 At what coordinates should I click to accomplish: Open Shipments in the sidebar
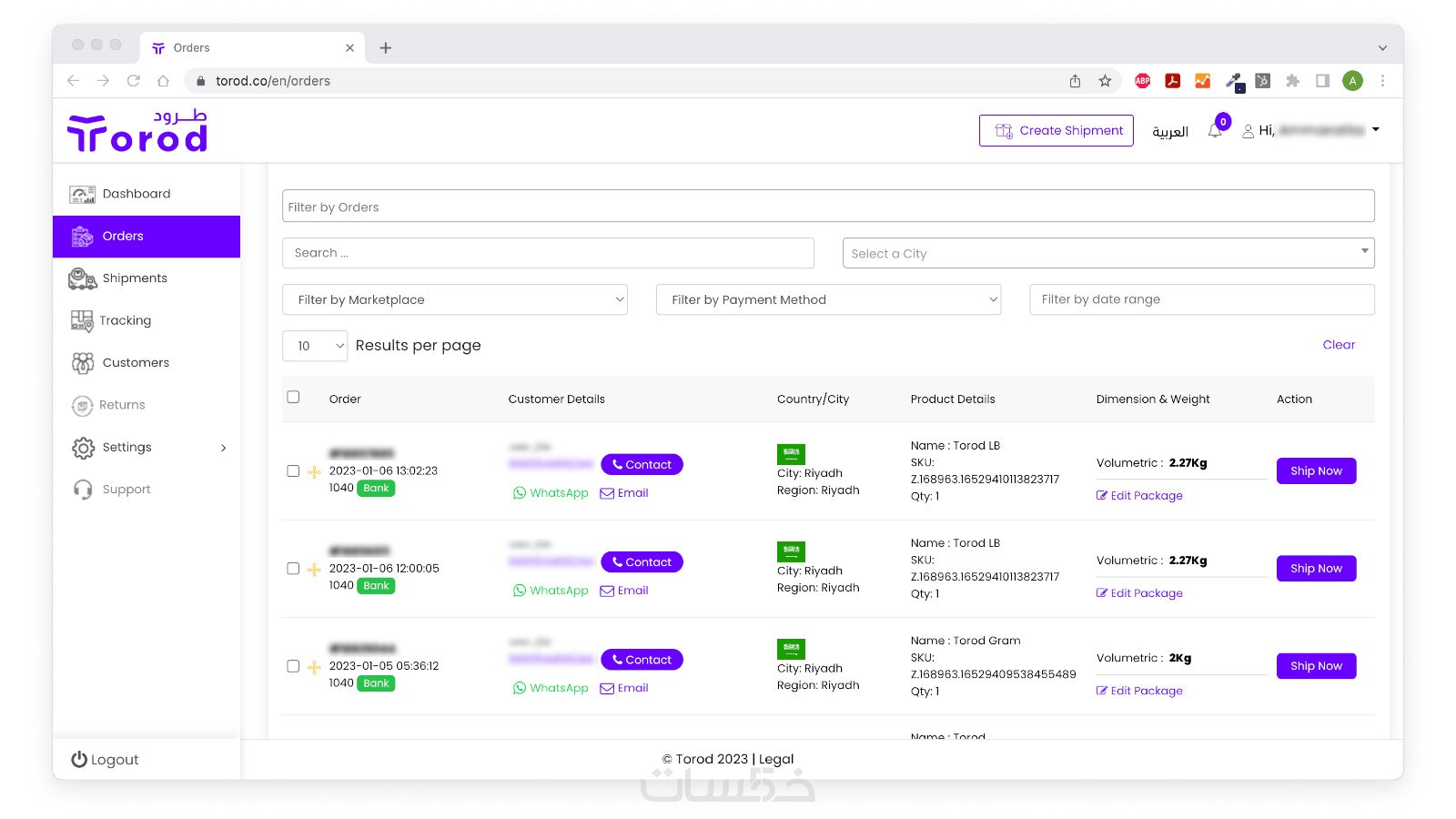135,278
